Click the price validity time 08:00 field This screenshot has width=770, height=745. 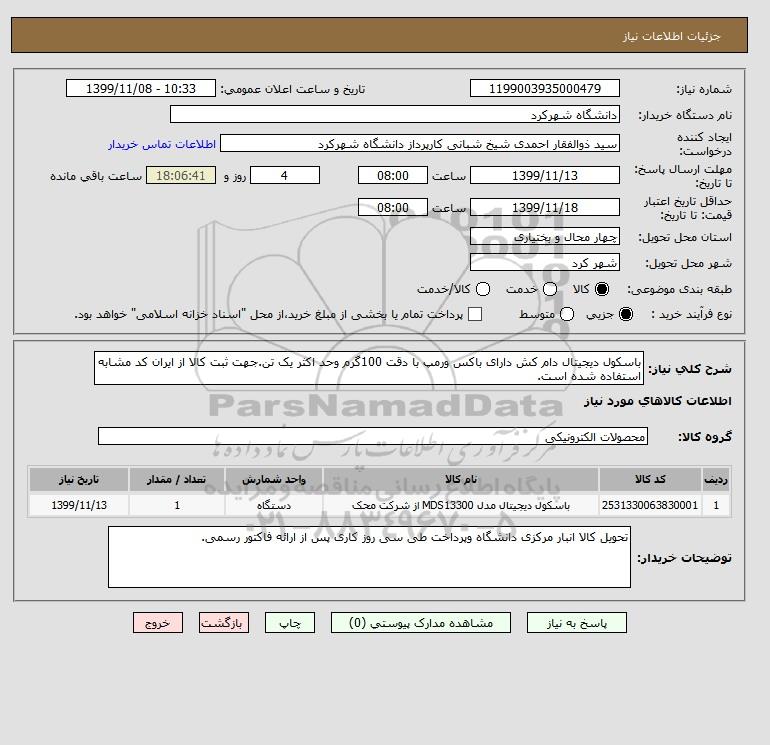[393, 207]
